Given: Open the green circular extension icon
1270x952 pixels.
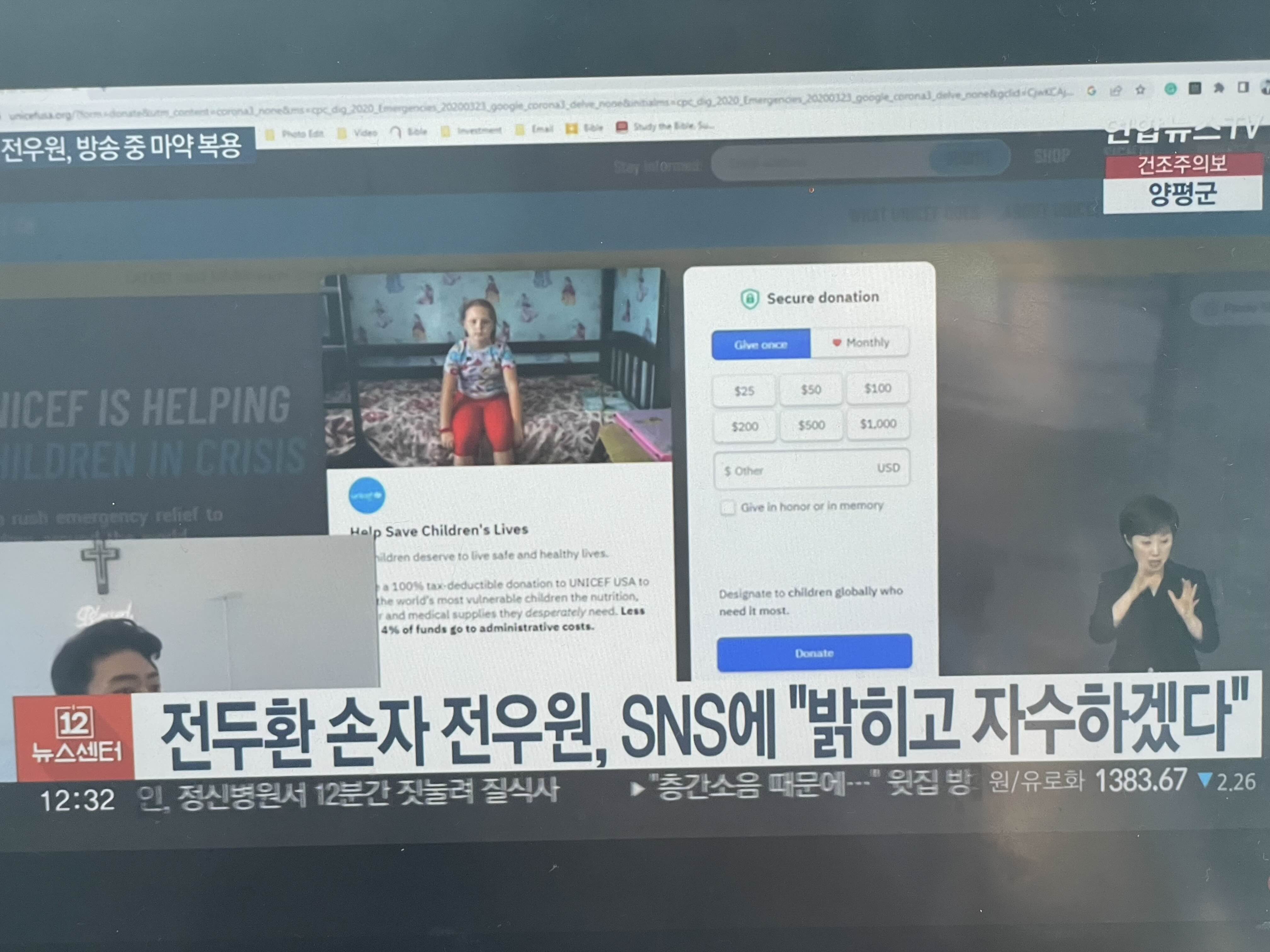Looking at the screenshot, I should [1170, 88].
